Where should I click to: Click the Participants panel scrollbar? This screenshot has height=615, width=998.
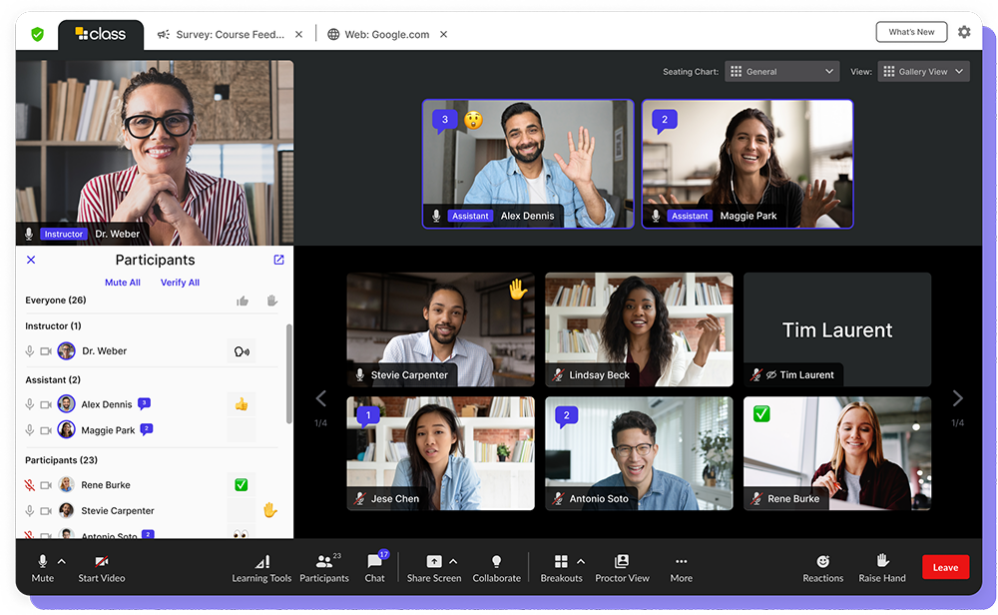click(289, 370)
